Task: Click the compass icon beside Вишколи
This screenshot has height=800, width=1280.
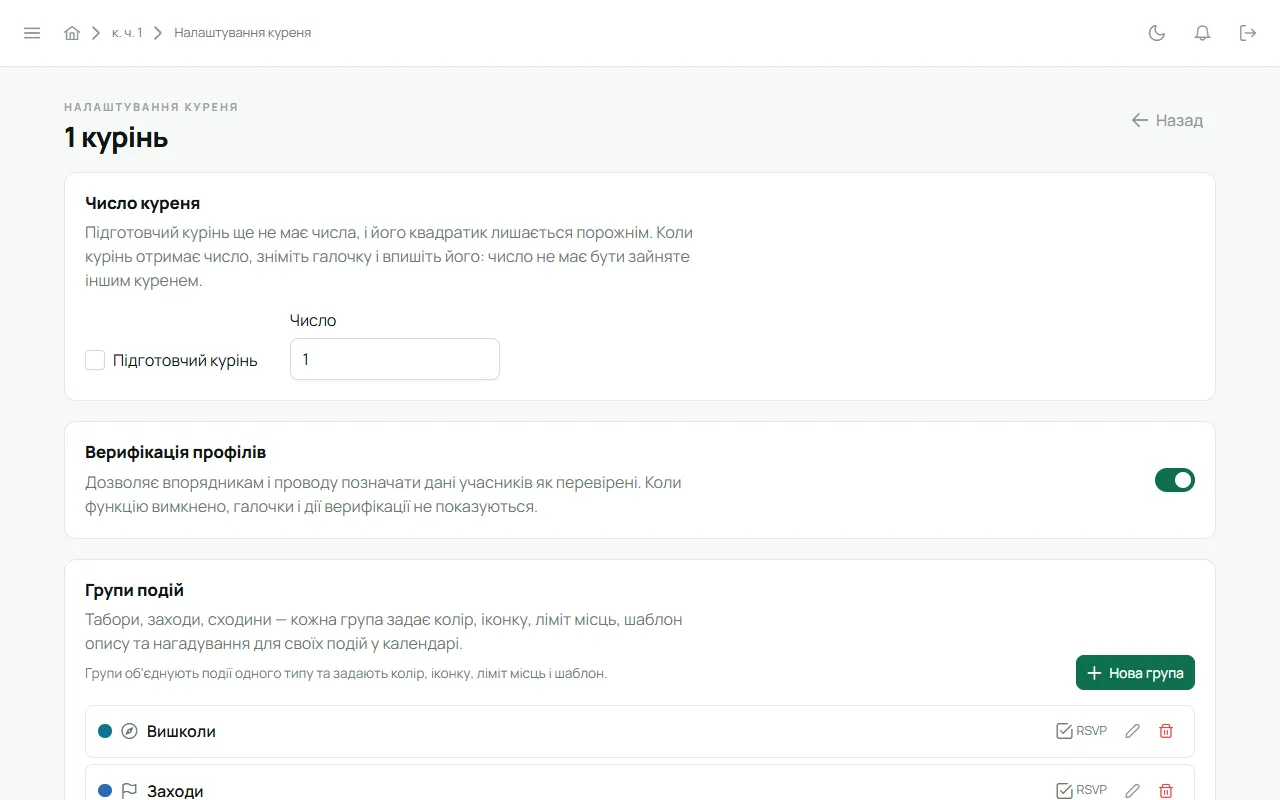Action: (x=129, y=731)
